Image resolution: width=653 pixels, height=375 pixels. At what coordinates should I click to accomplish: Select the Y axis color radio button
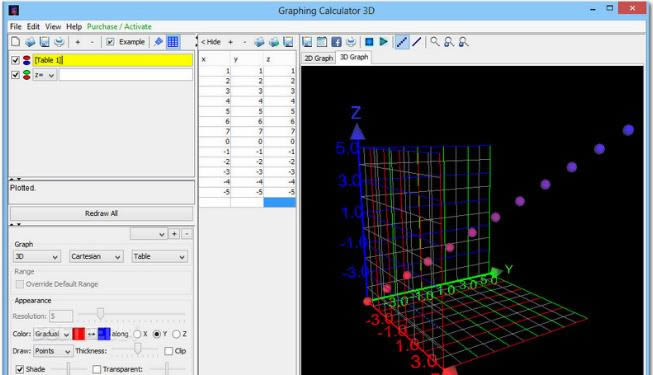[157, 334]
